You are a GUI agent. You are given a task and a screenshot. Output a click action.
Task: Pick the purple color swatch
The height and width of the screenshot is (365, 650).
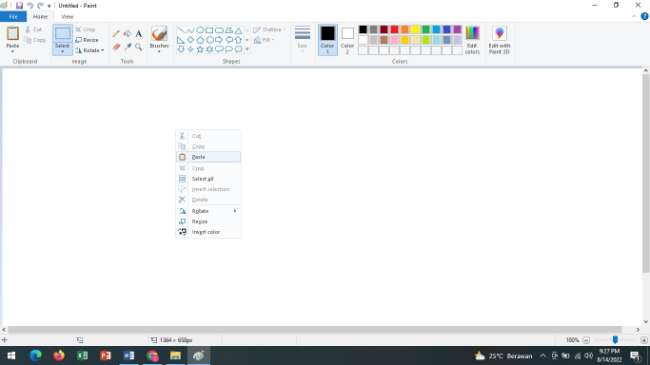[x=457, y=29]
